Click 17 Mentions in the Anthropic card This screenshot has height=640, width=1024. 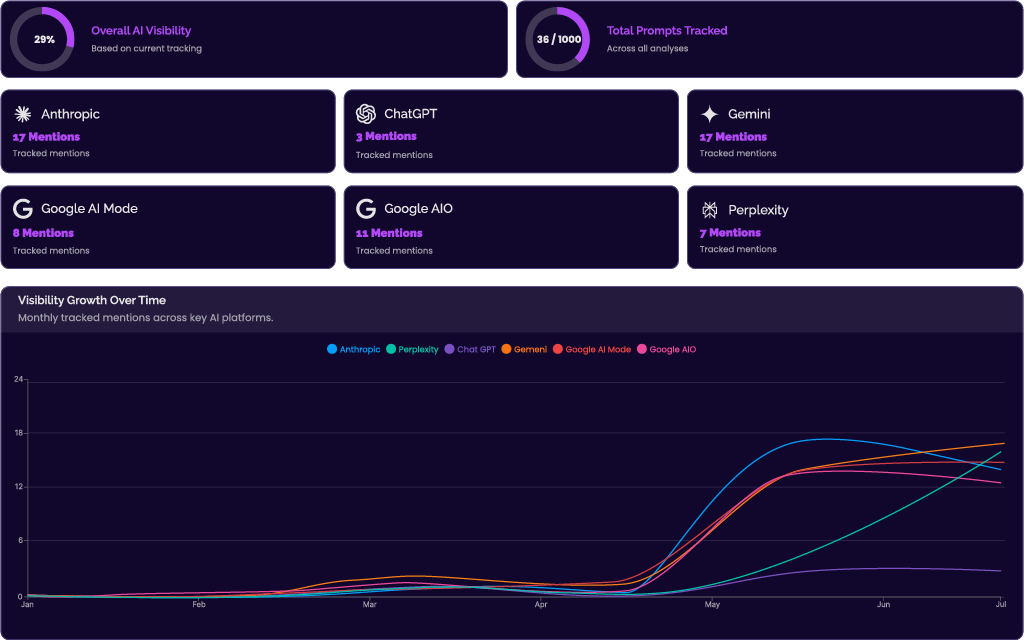coord(46,136)
